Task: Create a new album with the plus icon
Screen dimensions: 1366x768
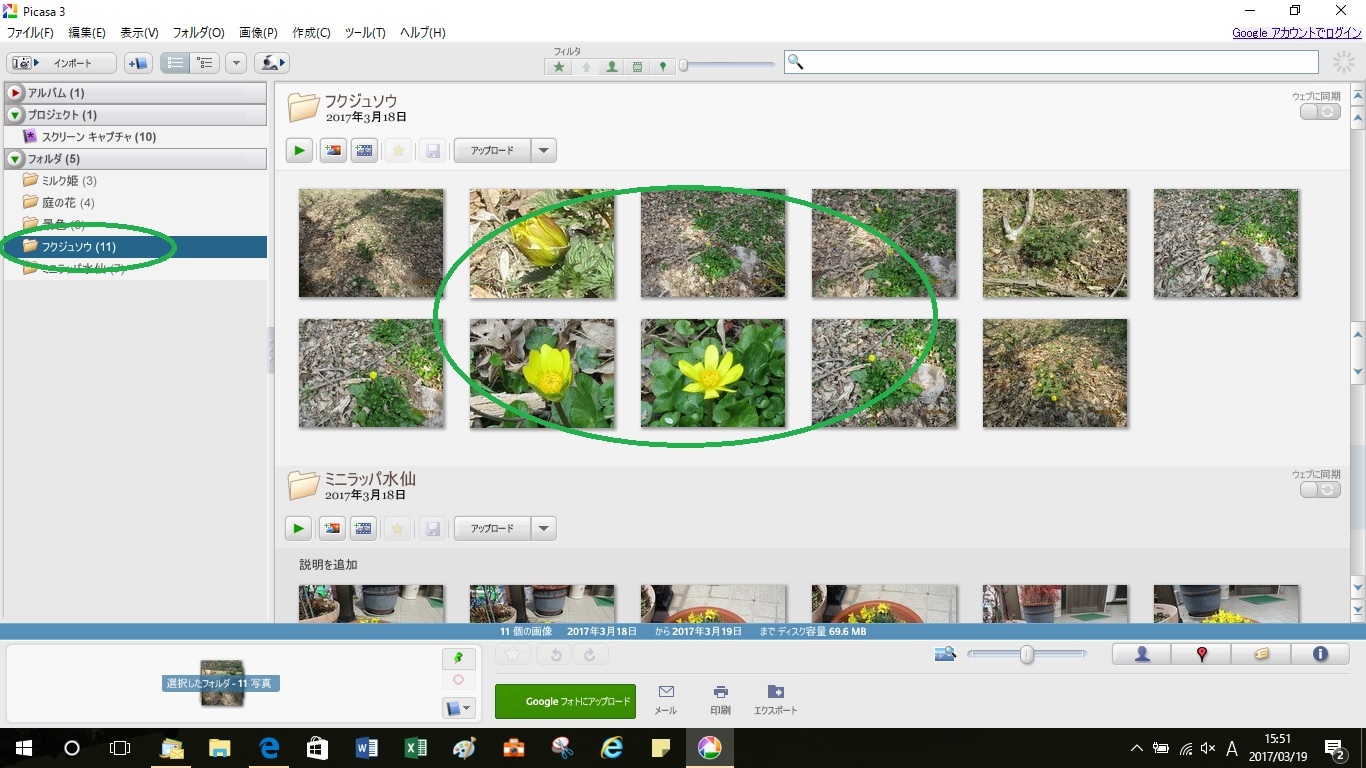Action: point(138,63)
